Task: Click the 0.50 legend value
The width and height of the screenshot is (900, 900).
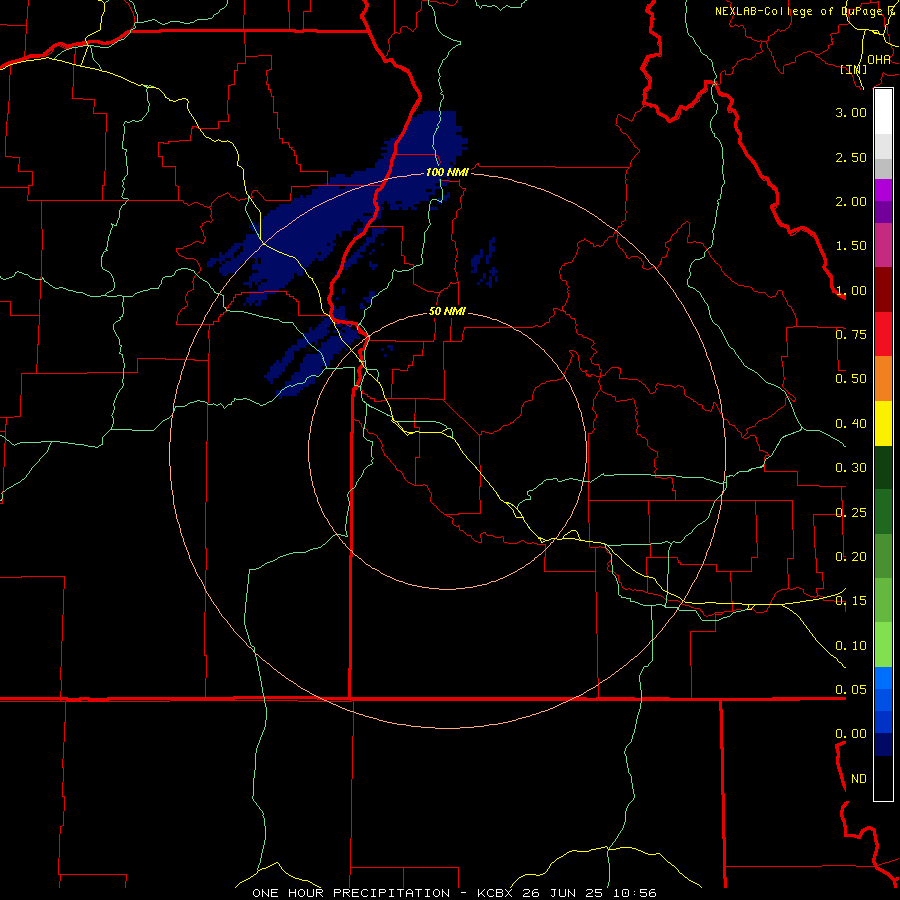Action: [851, 379]
